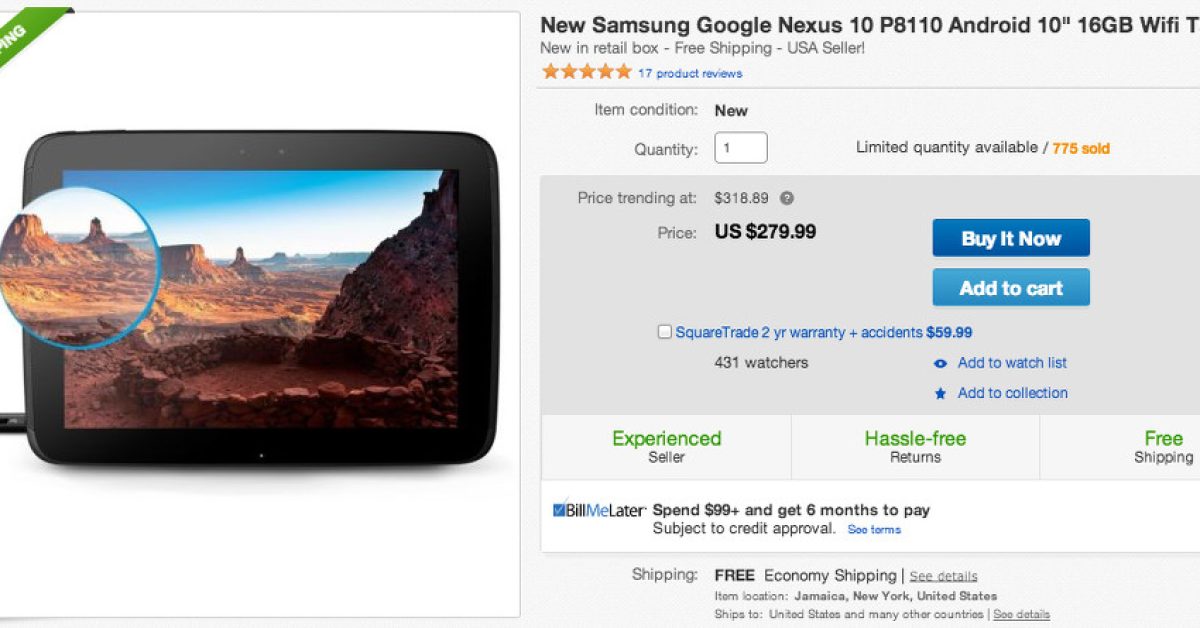Open See details link for Economy Shipping
Screen dimensions: 1200x628
[943, 576]
